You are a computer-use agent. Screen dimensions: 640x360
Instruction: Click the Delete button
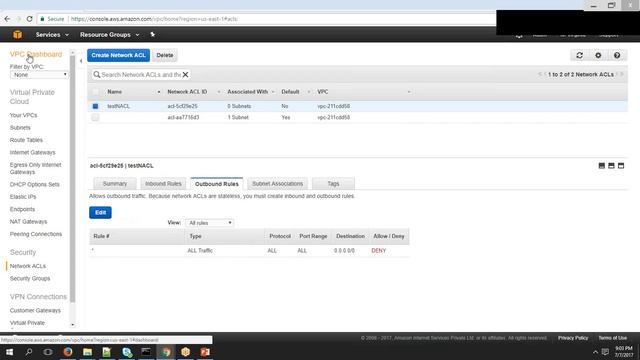click(164, 55)
